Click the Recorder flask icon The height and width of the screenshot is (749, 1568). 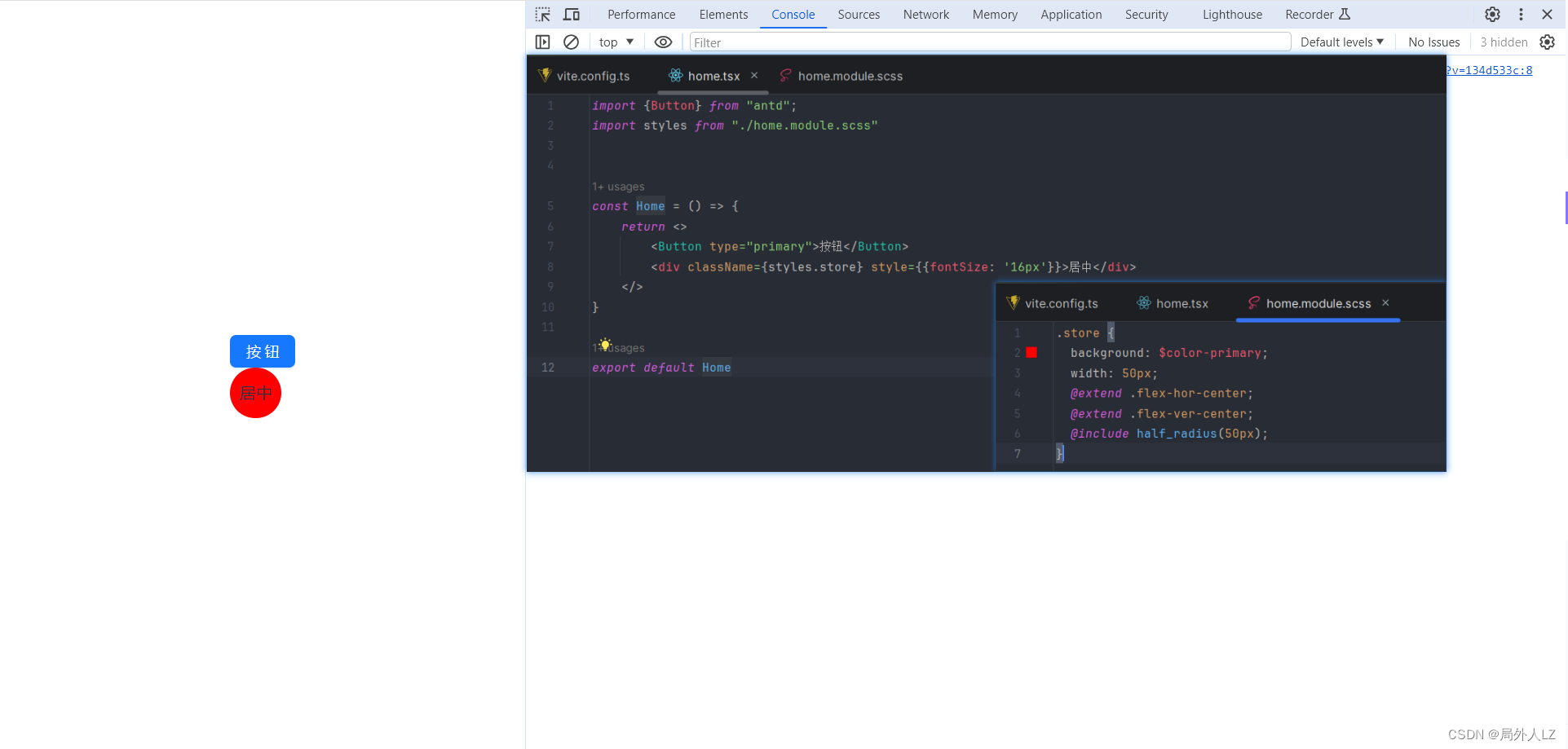[x=1345, y=15]
